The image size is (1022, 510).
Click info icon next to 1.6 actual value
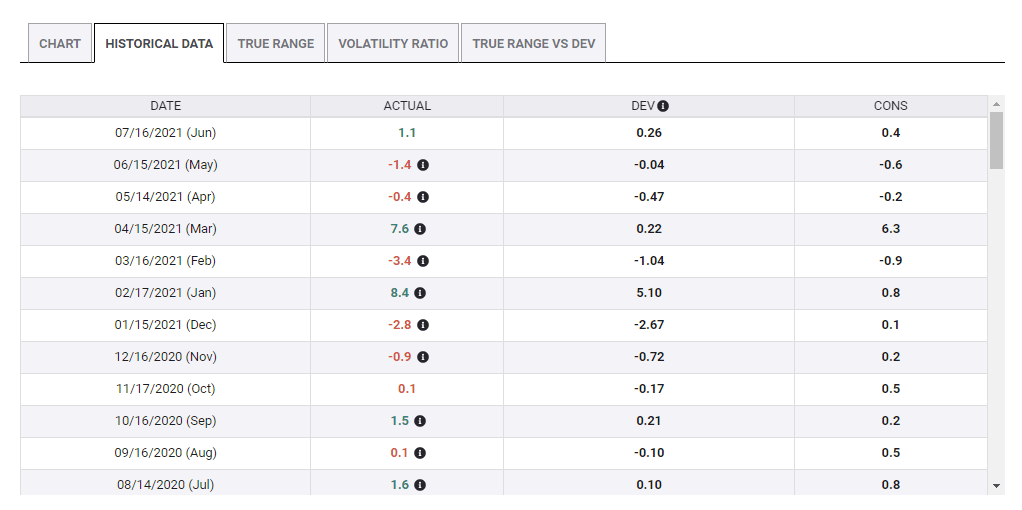[x=420, y=485]
